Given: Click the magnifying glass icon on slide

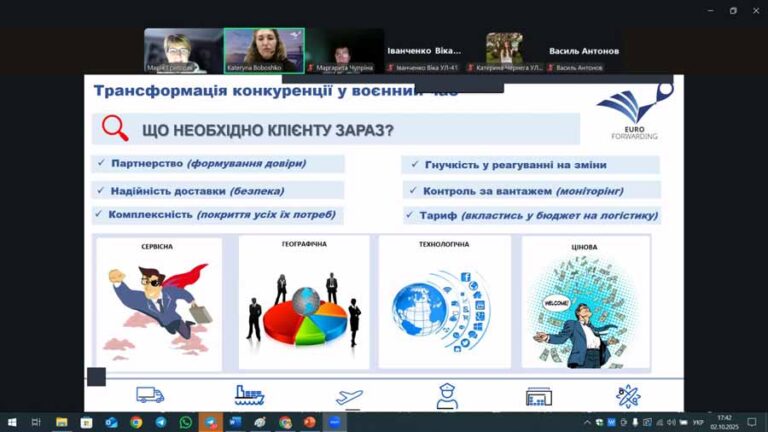Looking at the screenshot, I should coord(116,129).
